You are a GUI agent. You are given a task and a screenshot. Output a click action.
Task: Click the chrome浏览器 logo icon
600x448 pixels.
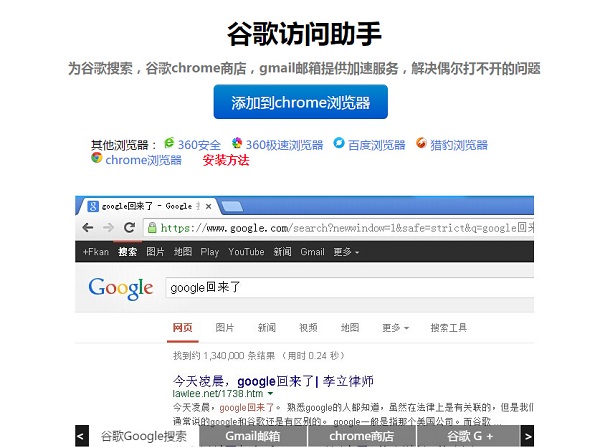point(96,158)
